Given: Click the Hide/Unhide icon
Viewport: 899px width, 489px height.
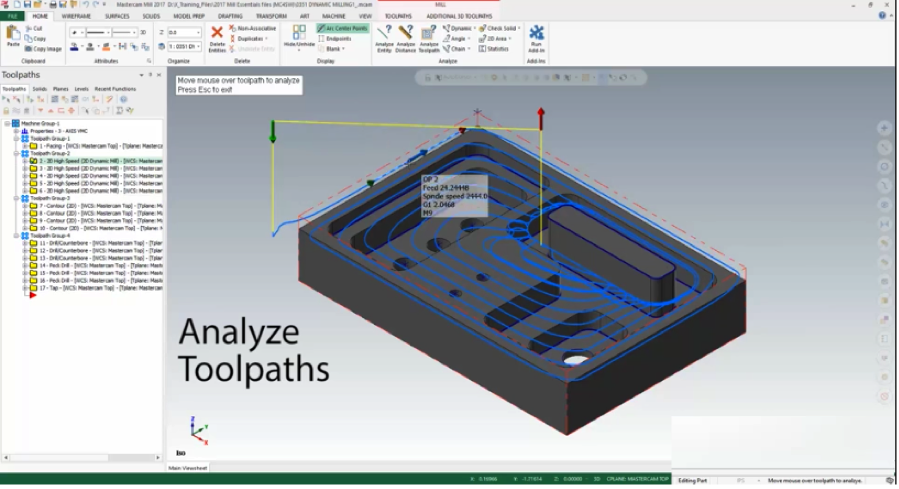Looking at the screenshot, I should coord(299,32).
